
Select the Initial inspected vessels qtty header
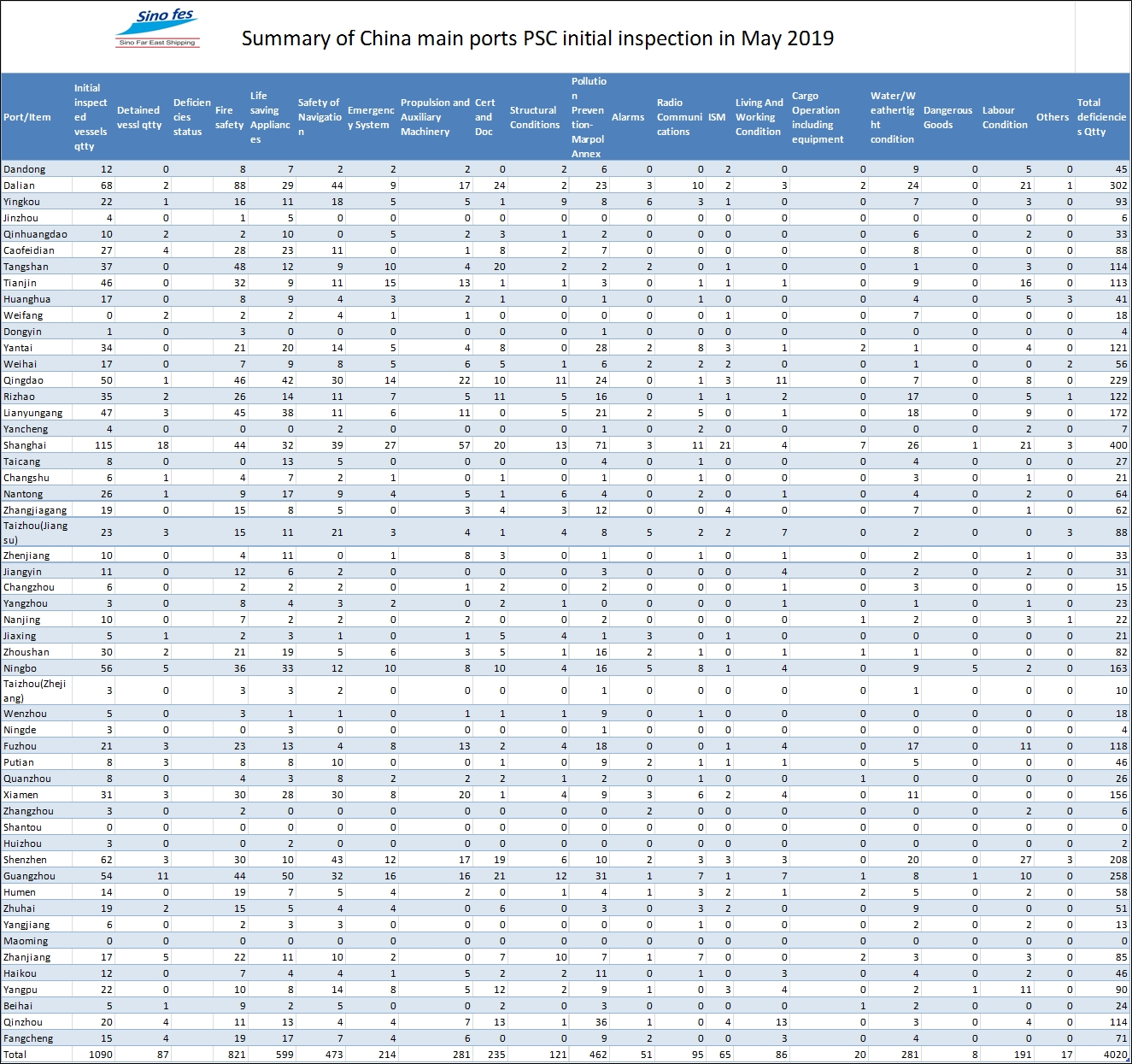[x=91, y=117]
